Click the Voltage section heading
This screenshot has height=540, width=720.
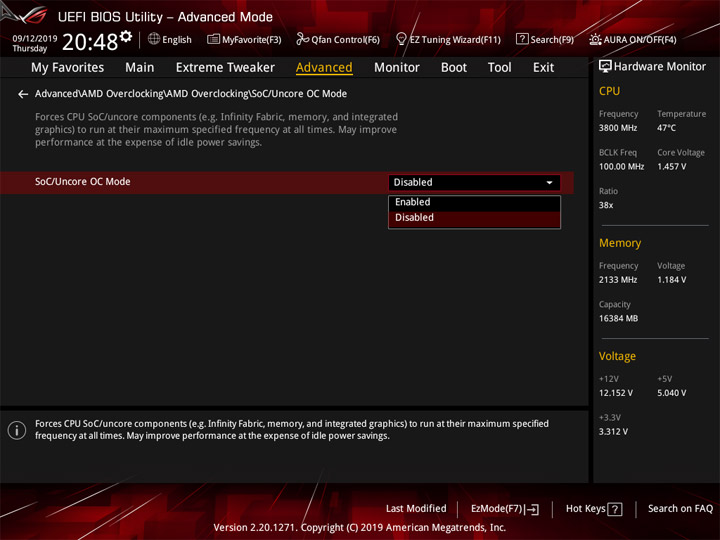pos(617,356)
